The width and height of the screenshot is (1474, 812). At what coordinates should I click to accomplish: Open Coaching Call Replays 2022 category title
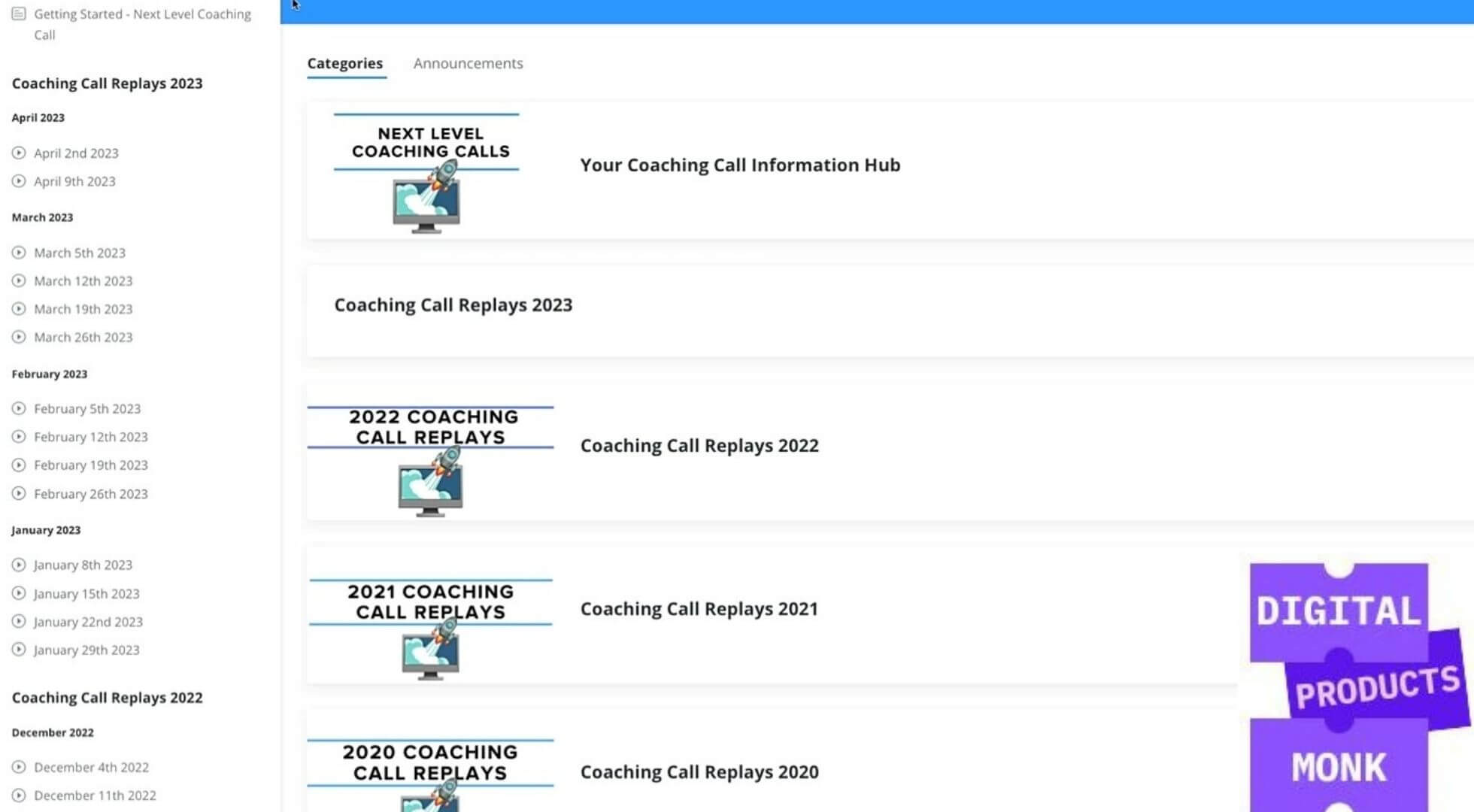[699, 445]
